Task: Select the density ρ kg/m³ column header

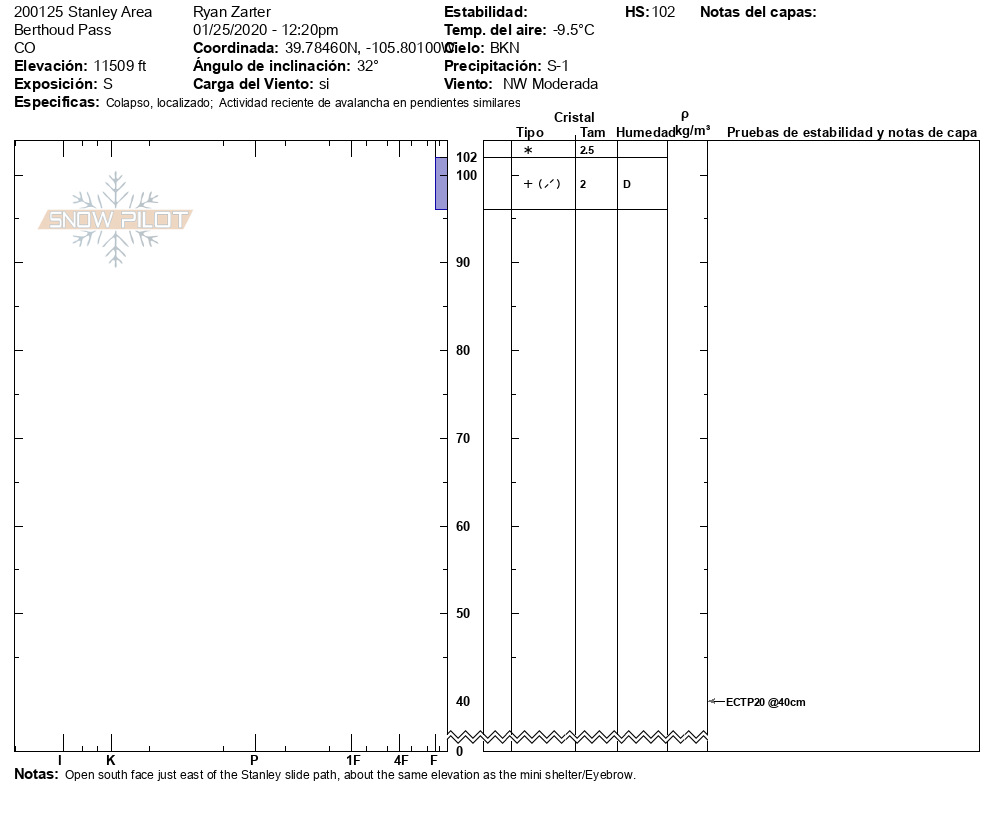Action: point(689,124)
